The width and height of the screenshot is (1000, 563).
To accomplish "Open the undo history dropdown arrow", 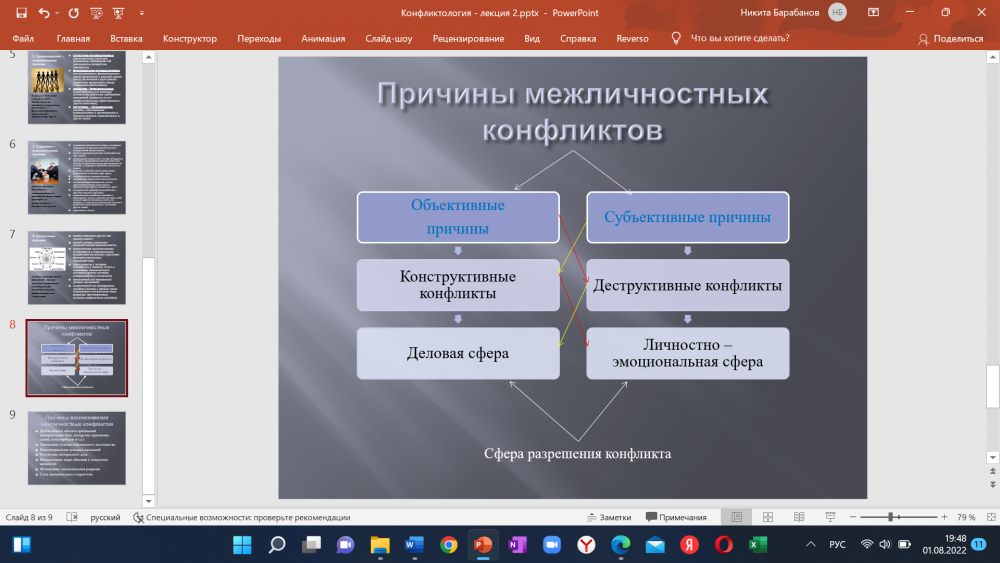I will (x=57, y=12).
